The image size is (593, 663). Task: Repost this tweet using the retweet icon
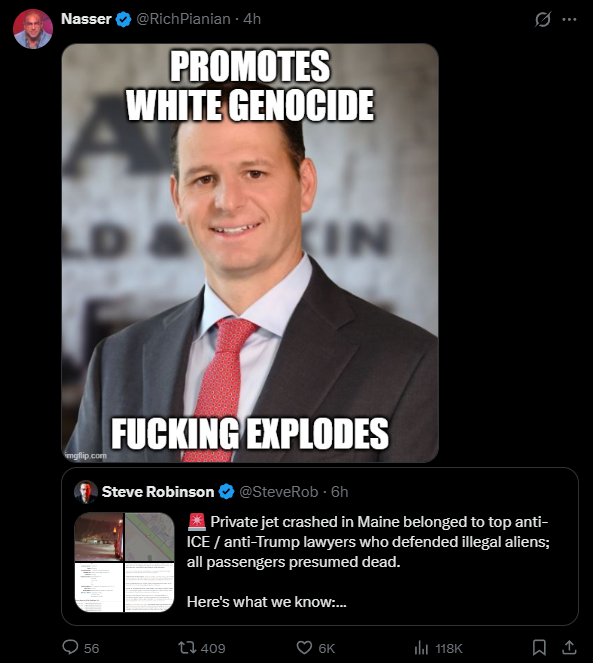click(185, 647)
